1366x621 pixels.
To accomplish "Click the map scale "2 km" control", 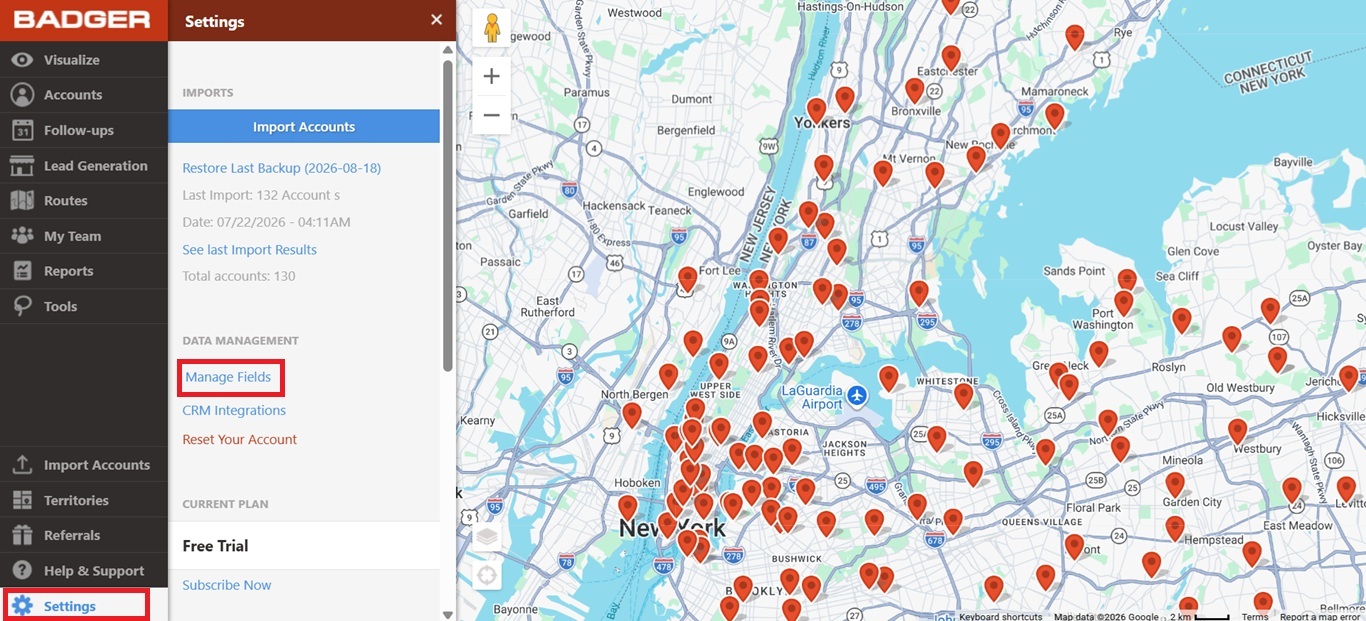I will (x=1198, y=616).
